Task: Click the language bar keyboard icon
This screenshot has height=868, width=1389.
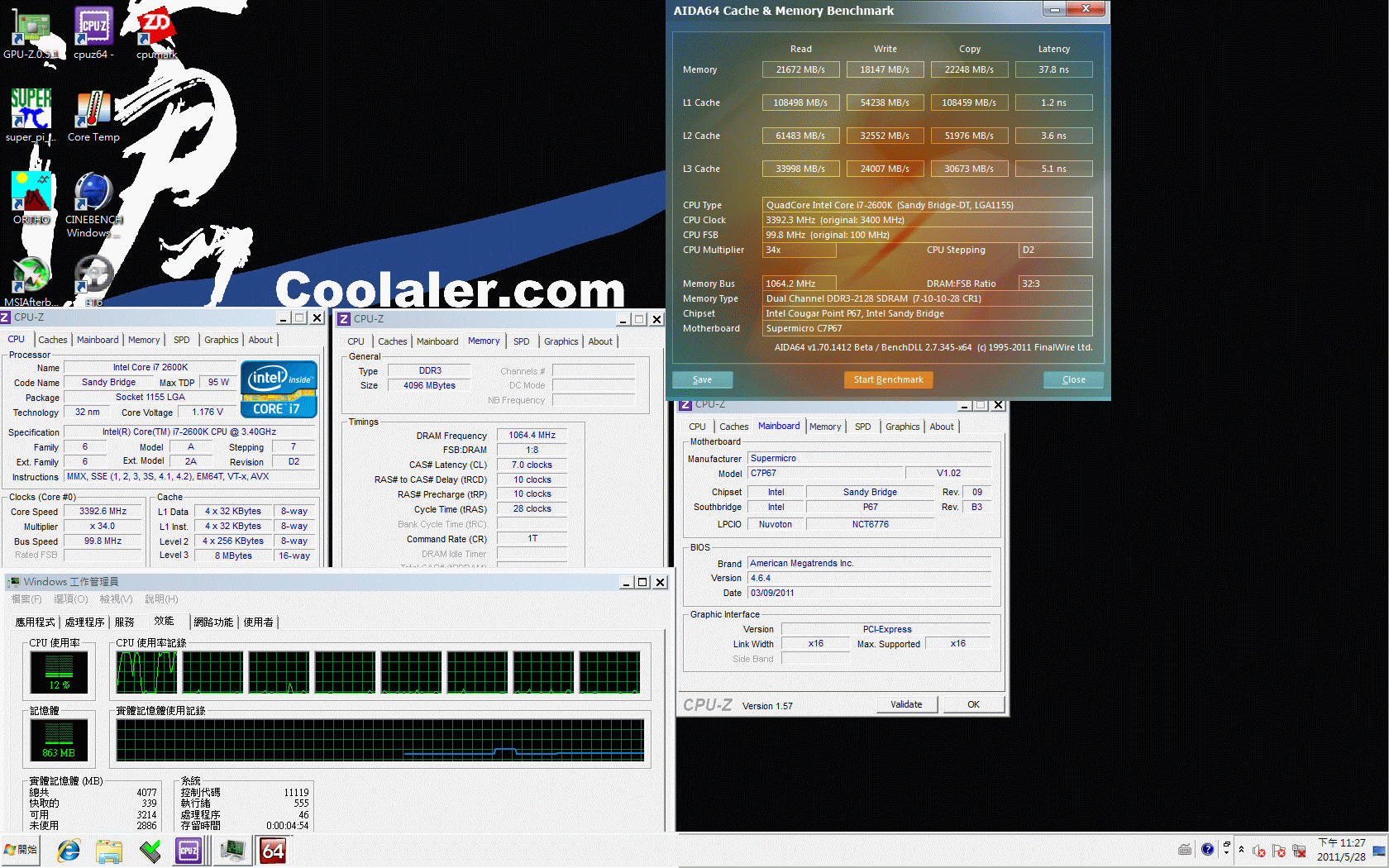Action: [1185, 849]
